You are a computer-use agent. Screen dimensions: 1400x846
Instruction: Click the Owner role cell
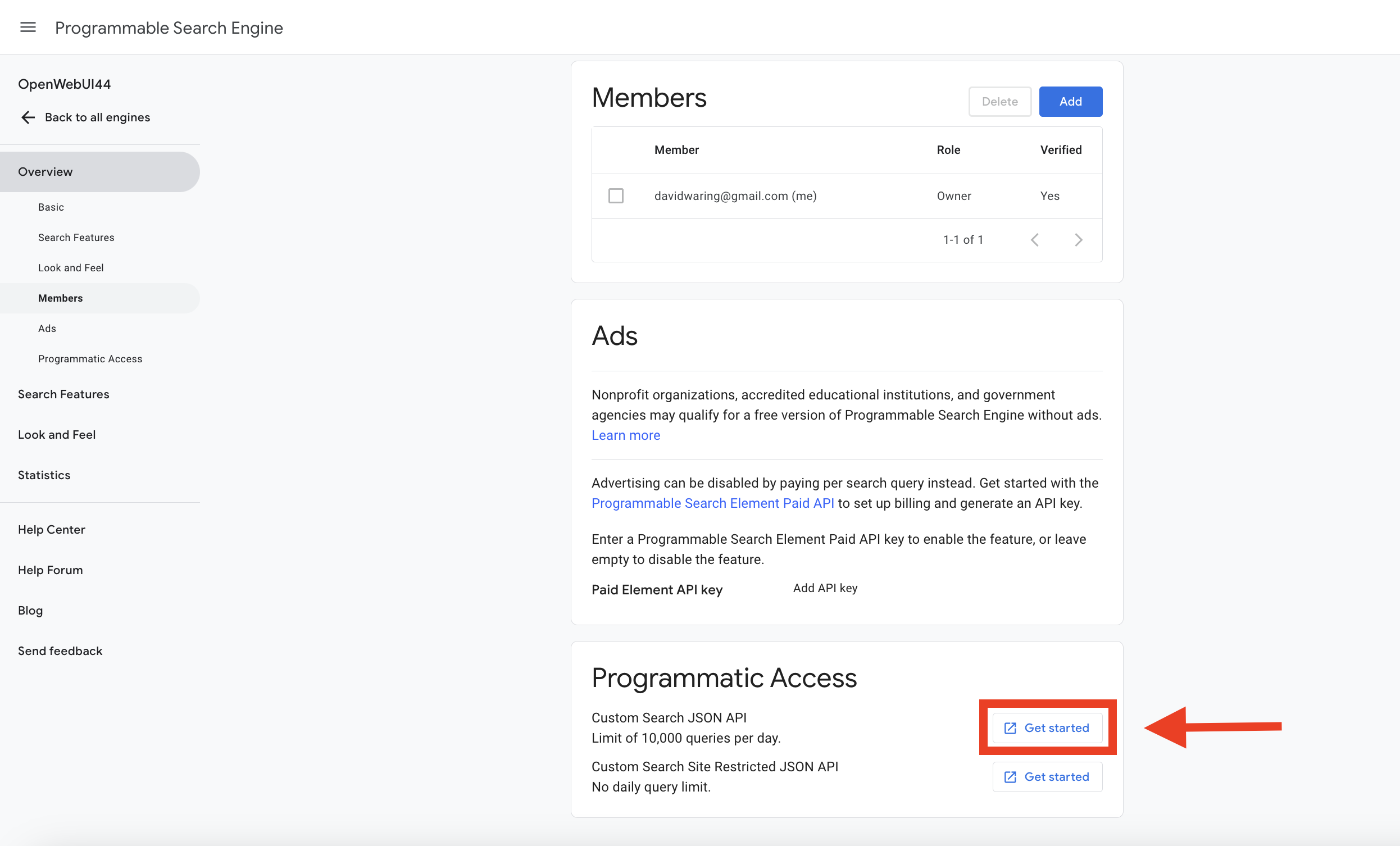(954, 196)
